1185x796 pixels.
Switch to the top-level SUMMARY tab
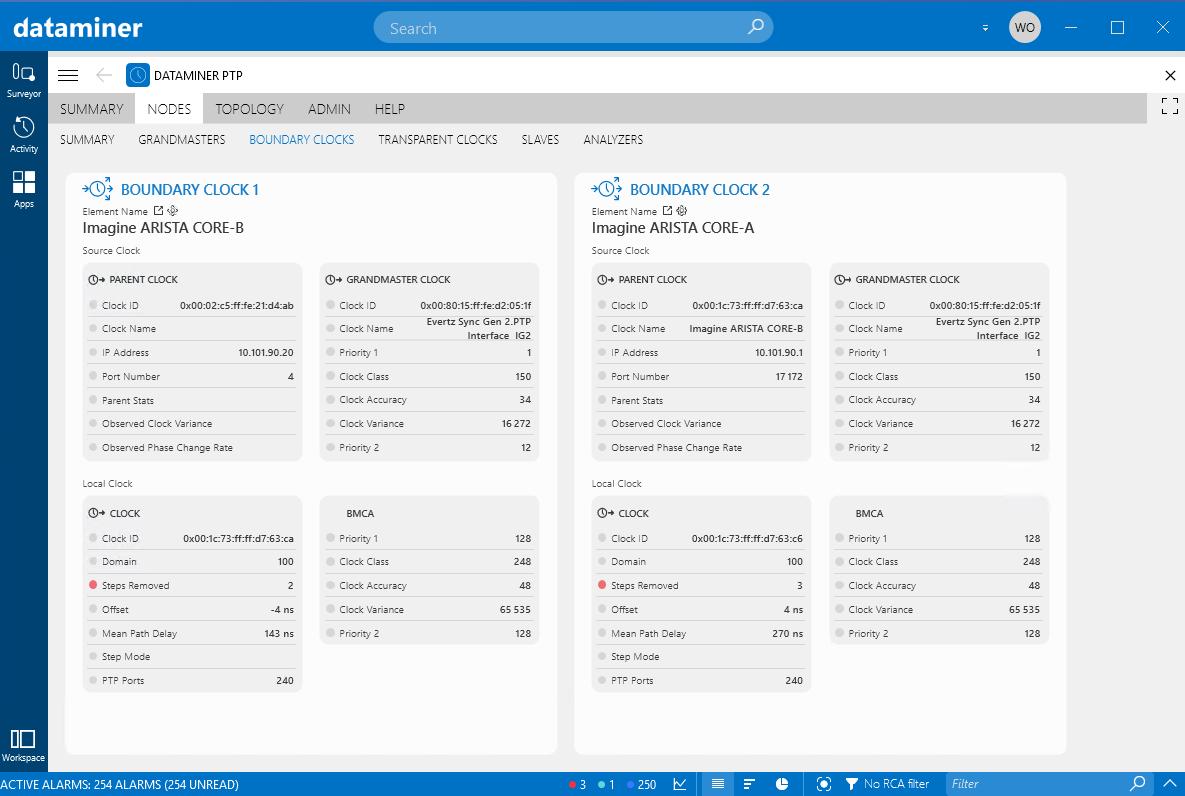[x=91, y=109]
